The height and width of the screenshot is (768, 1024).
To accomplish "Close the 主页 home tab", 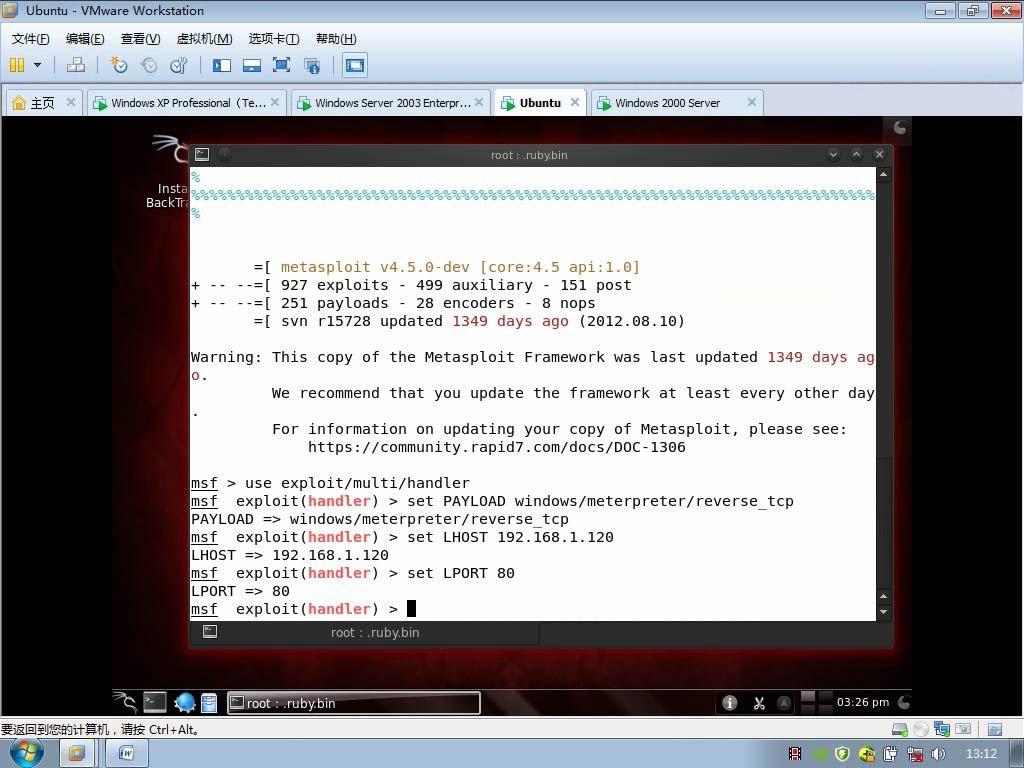I will click(71, 102).
